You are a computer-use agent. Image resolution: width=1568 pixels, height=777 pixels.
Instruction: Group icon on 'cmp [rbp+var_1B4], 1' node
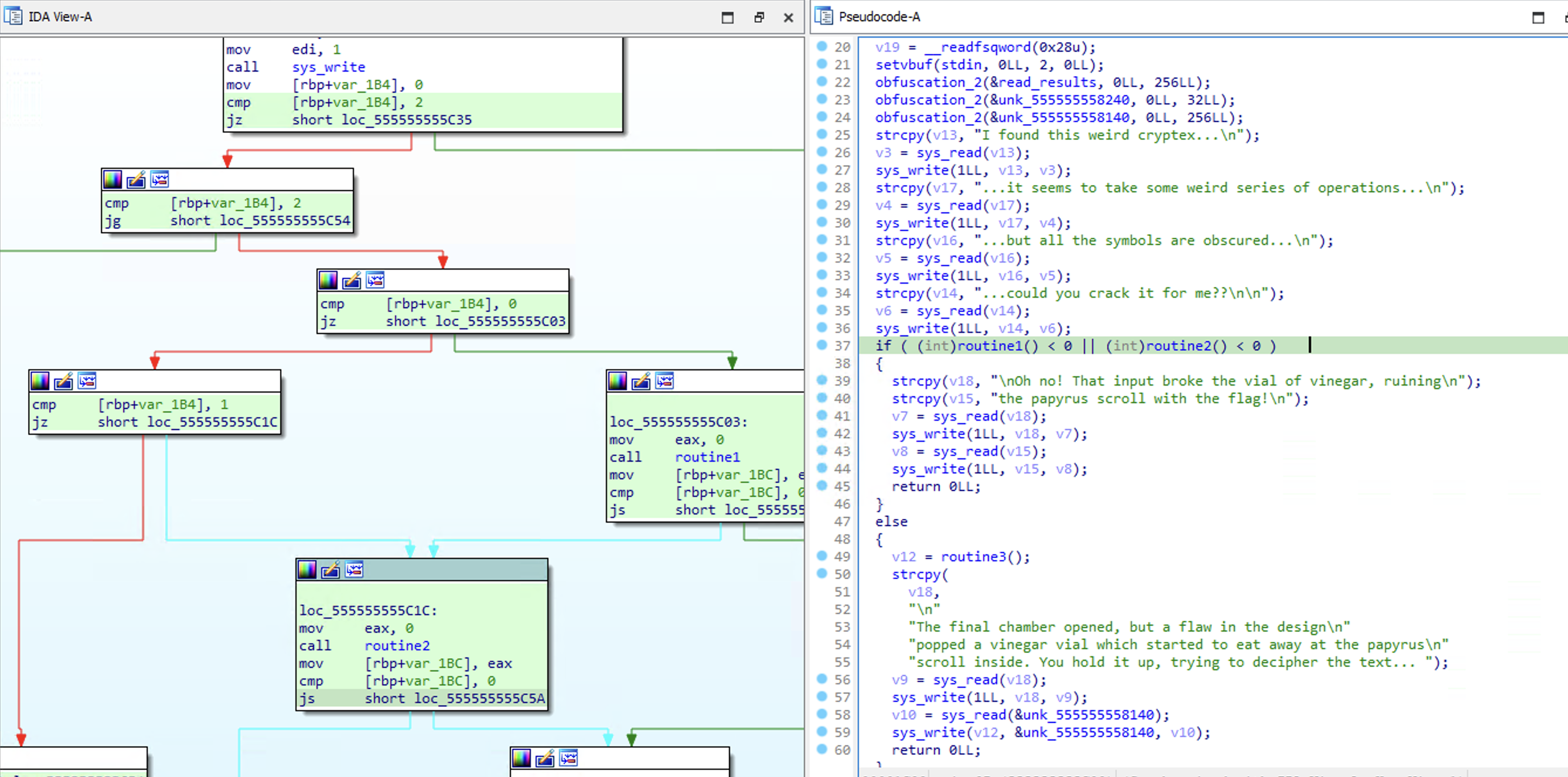(88, 381)
